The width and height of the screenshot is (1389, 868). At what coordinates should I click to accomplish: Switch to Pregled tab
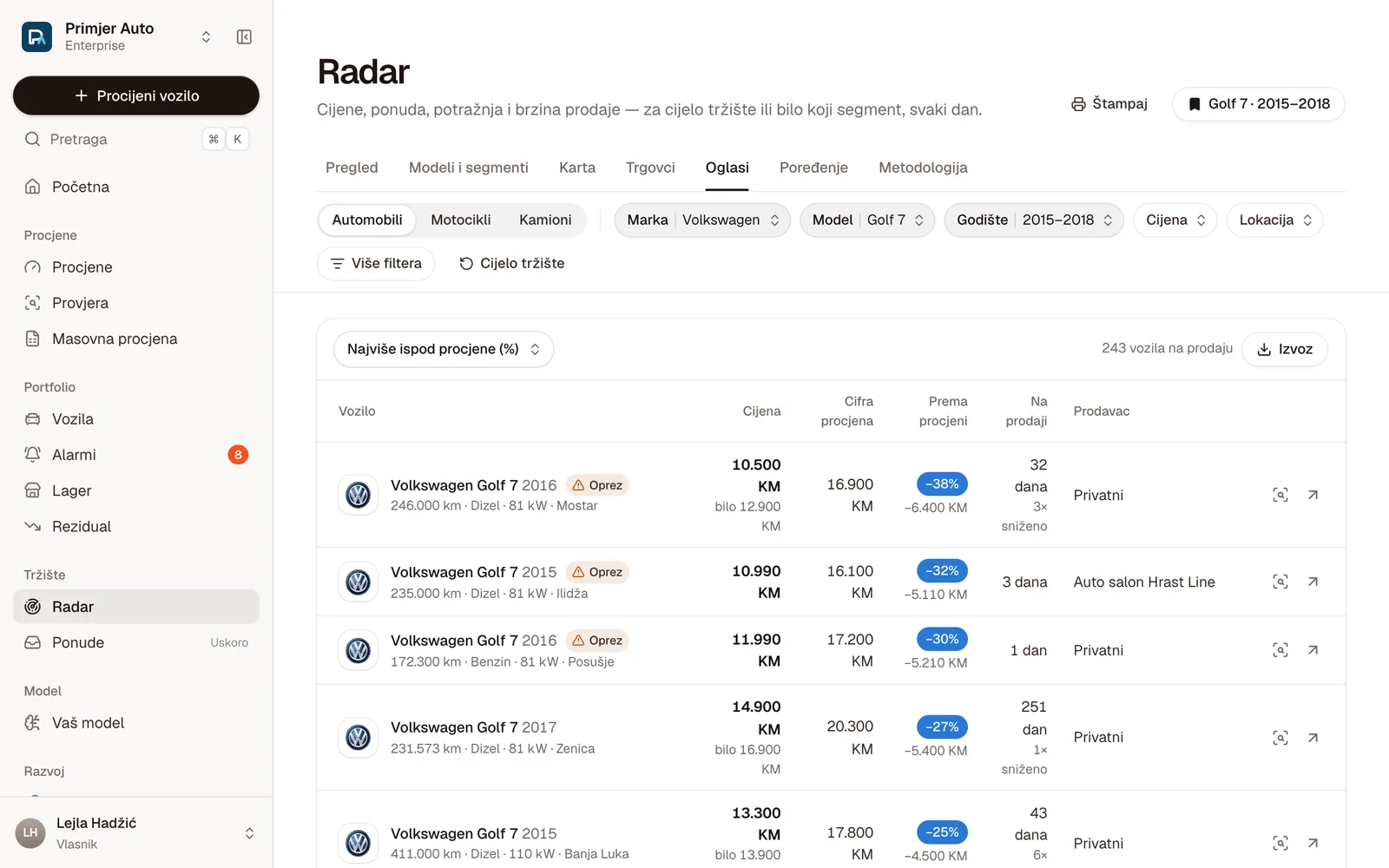(x=352, y=168)
